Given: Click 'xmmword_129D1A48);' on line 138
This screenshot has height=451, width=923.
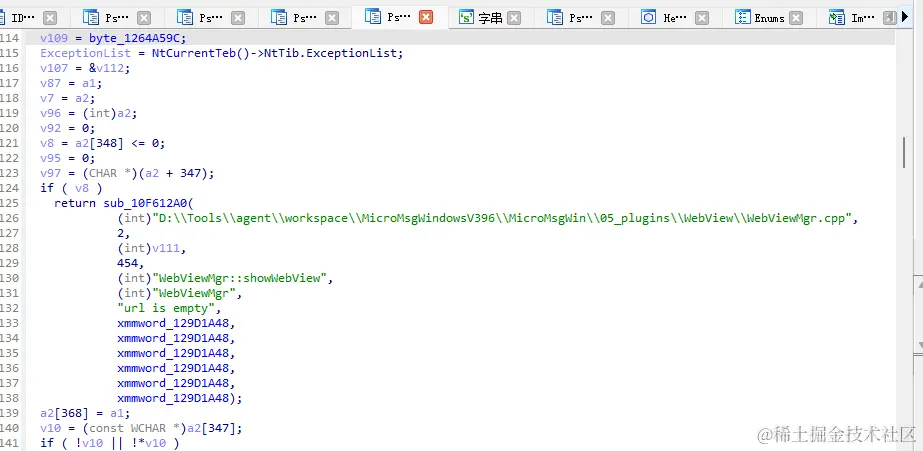Looking at the screenshot, I should pyautogui.click(x=180, y=398).
